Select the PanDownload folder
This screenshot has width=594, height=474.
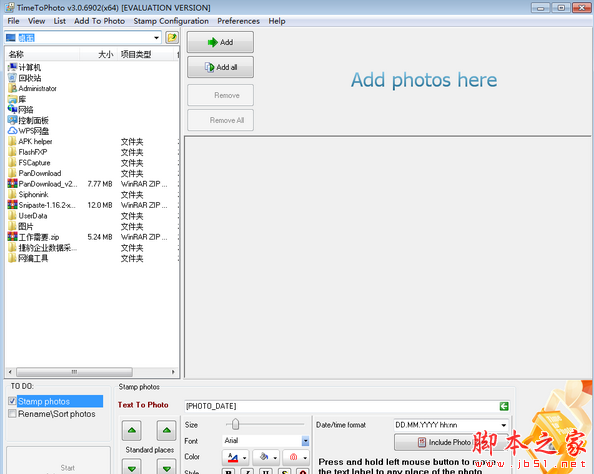tap(34, 174)
